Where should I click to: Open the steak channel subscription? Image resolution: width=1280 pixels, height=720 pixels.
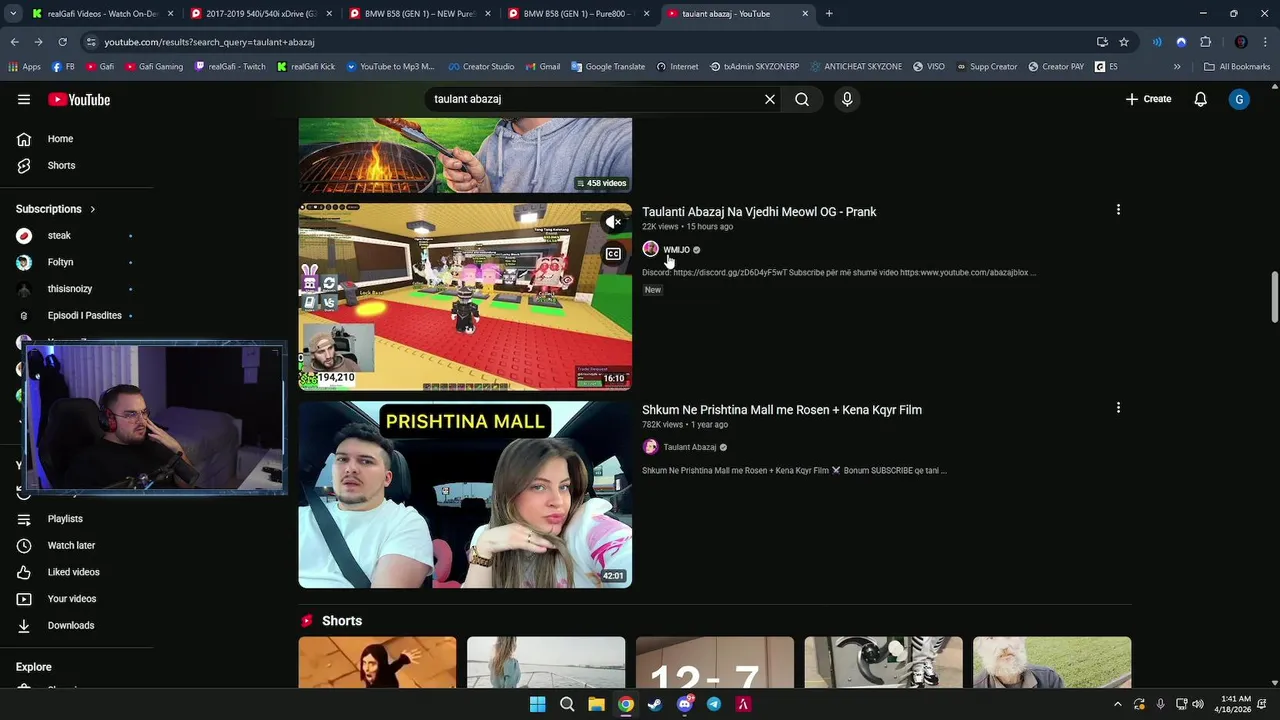coord(59,235)
